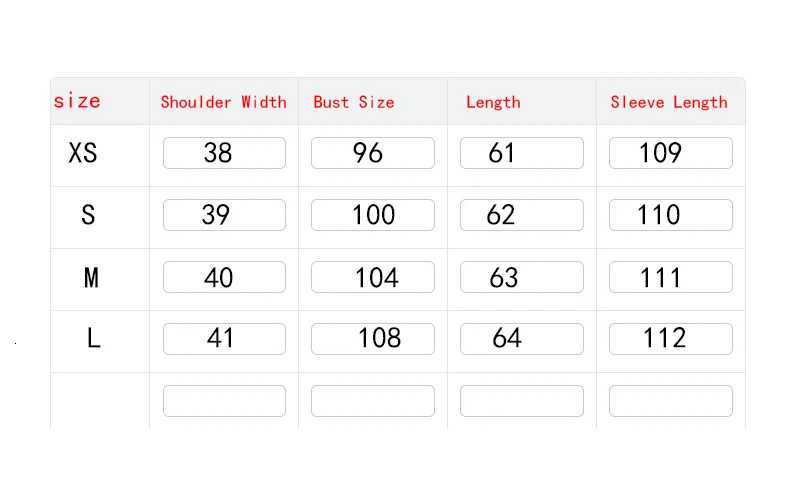This screenshot has height=497, width=800.
Task: Select the S Bust Size field showing 100
Action: (x=372, y=215)
